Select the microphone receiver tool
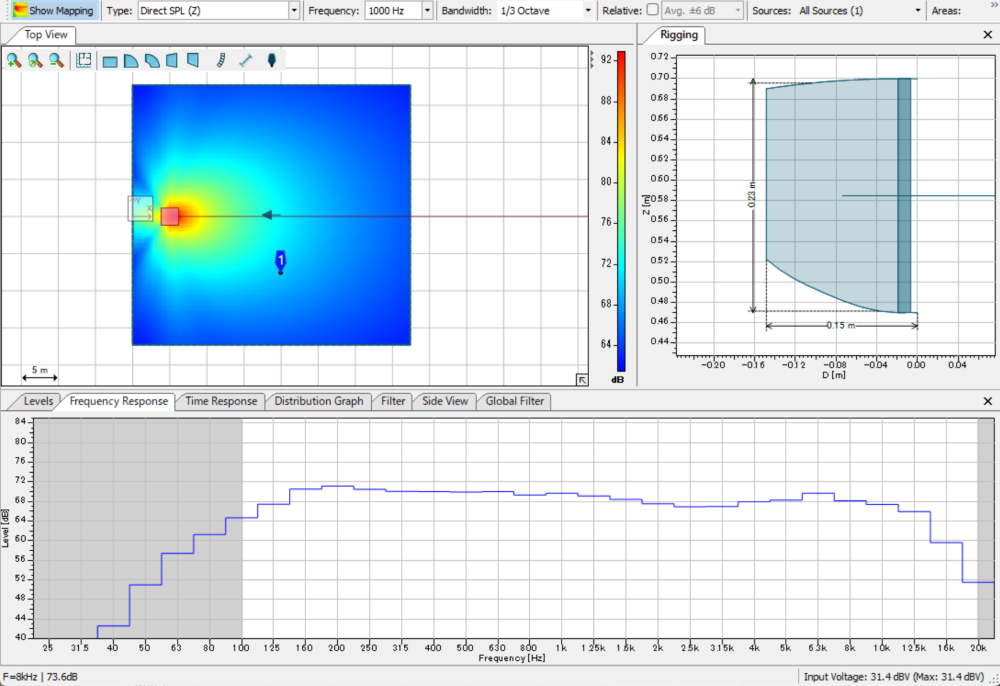This screenshot has width=1000, height=686. coord(272,61)
